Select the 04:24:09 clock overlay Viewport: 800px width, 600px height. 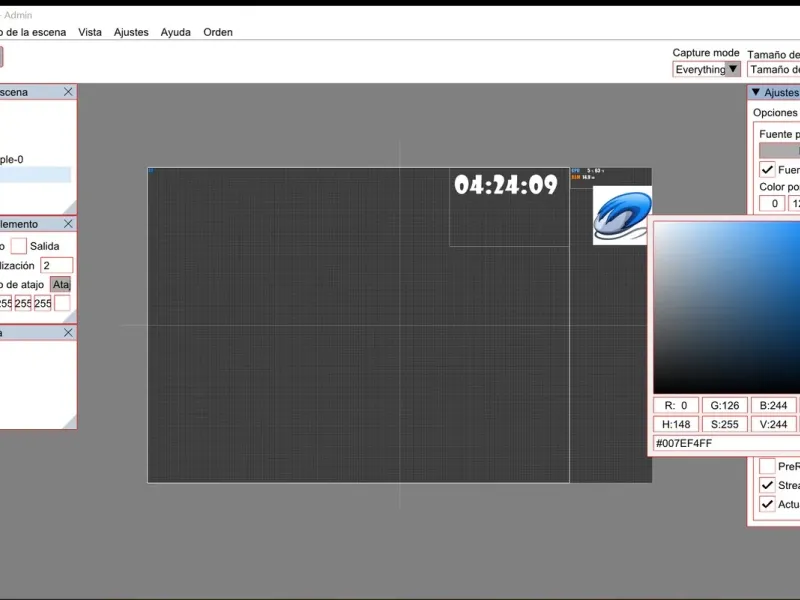[x=506, y=185]
